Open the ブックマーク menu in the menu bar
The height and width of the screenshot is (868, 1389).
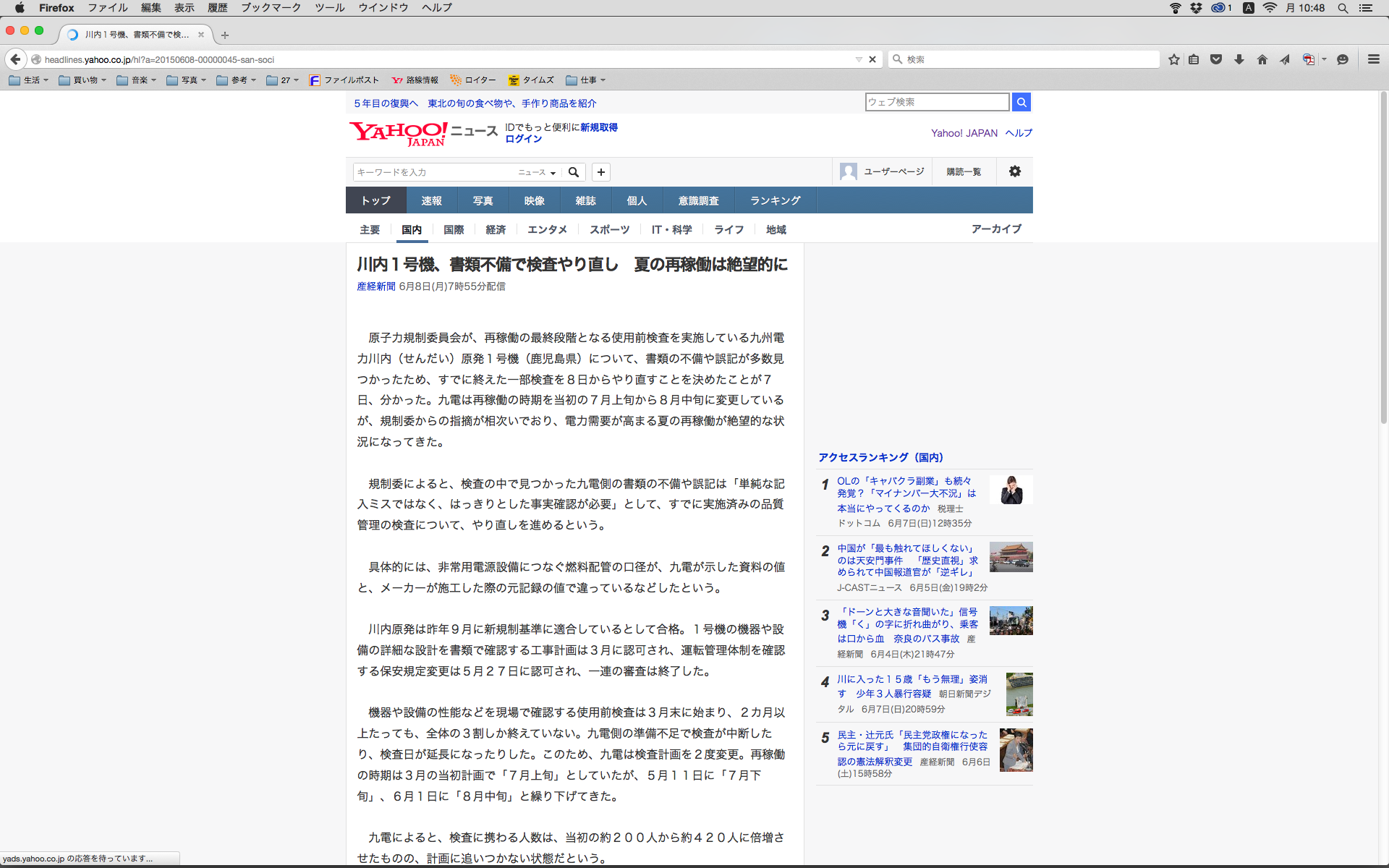pos(271,8)
